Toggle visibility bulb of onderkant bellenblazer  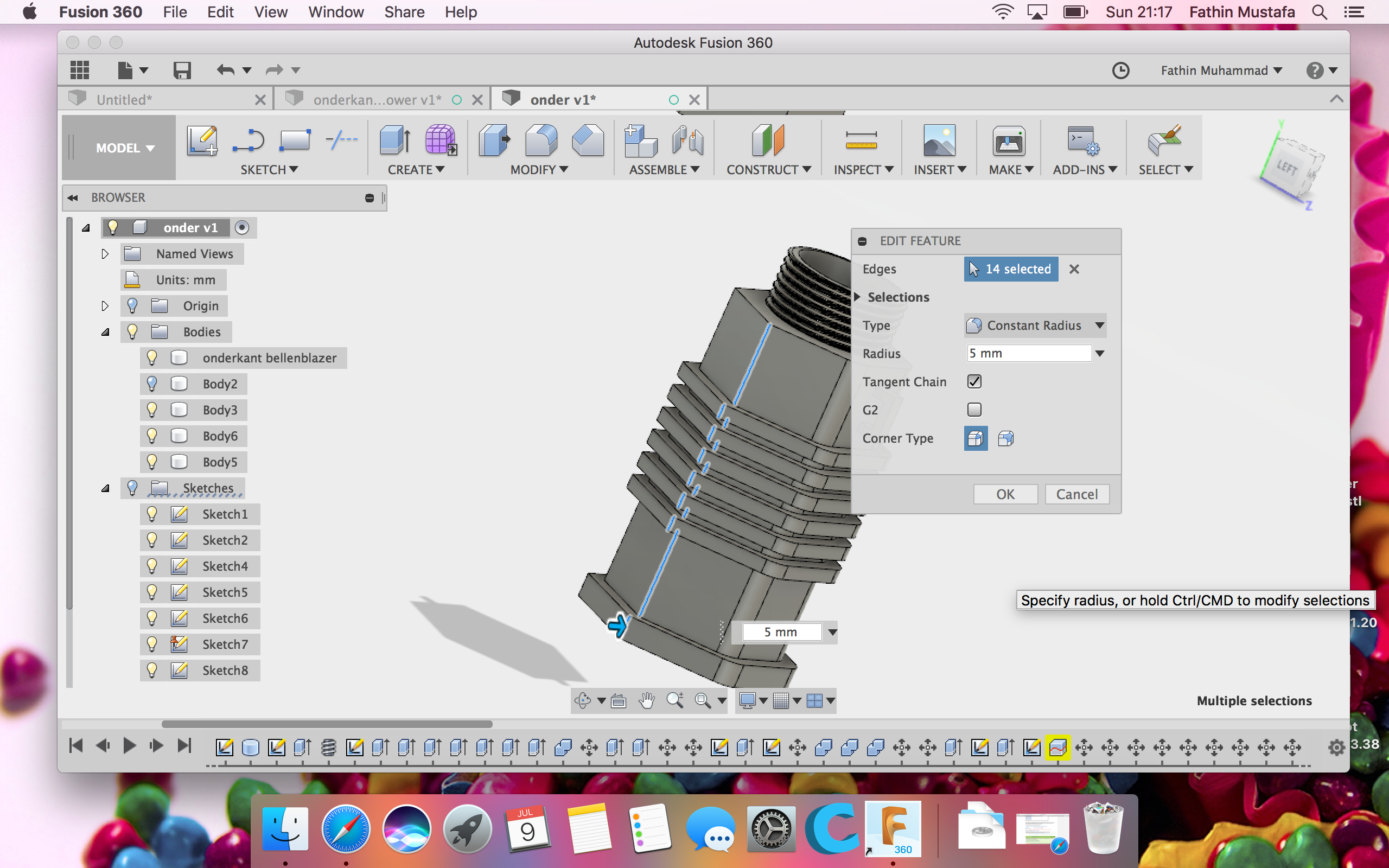pyautogui.click(x=151, y=358)
